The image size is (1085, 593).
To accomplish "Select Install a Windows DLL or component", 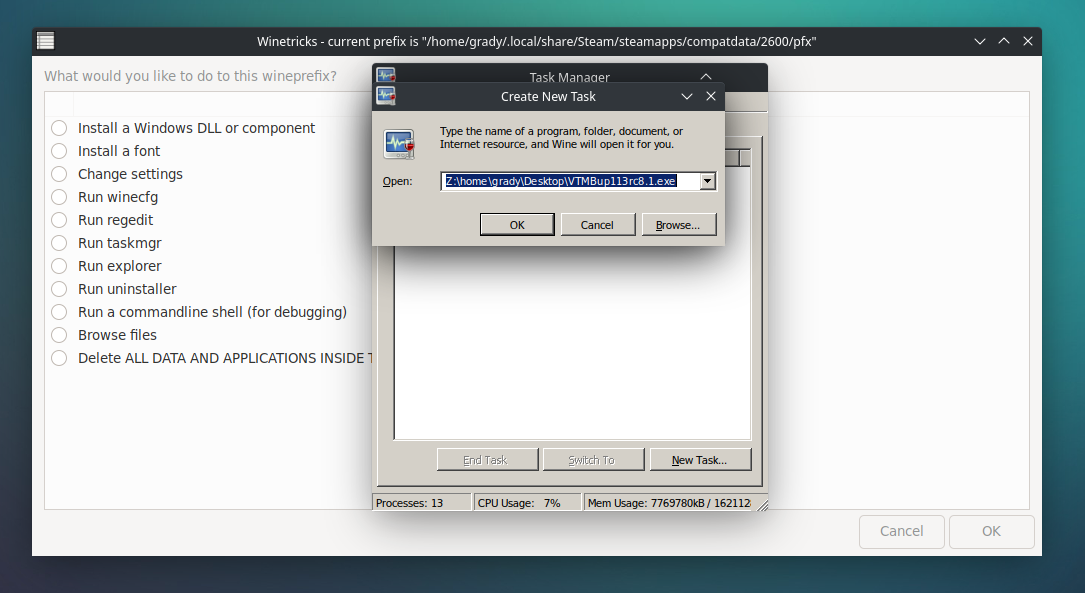I will click(59, 128).
